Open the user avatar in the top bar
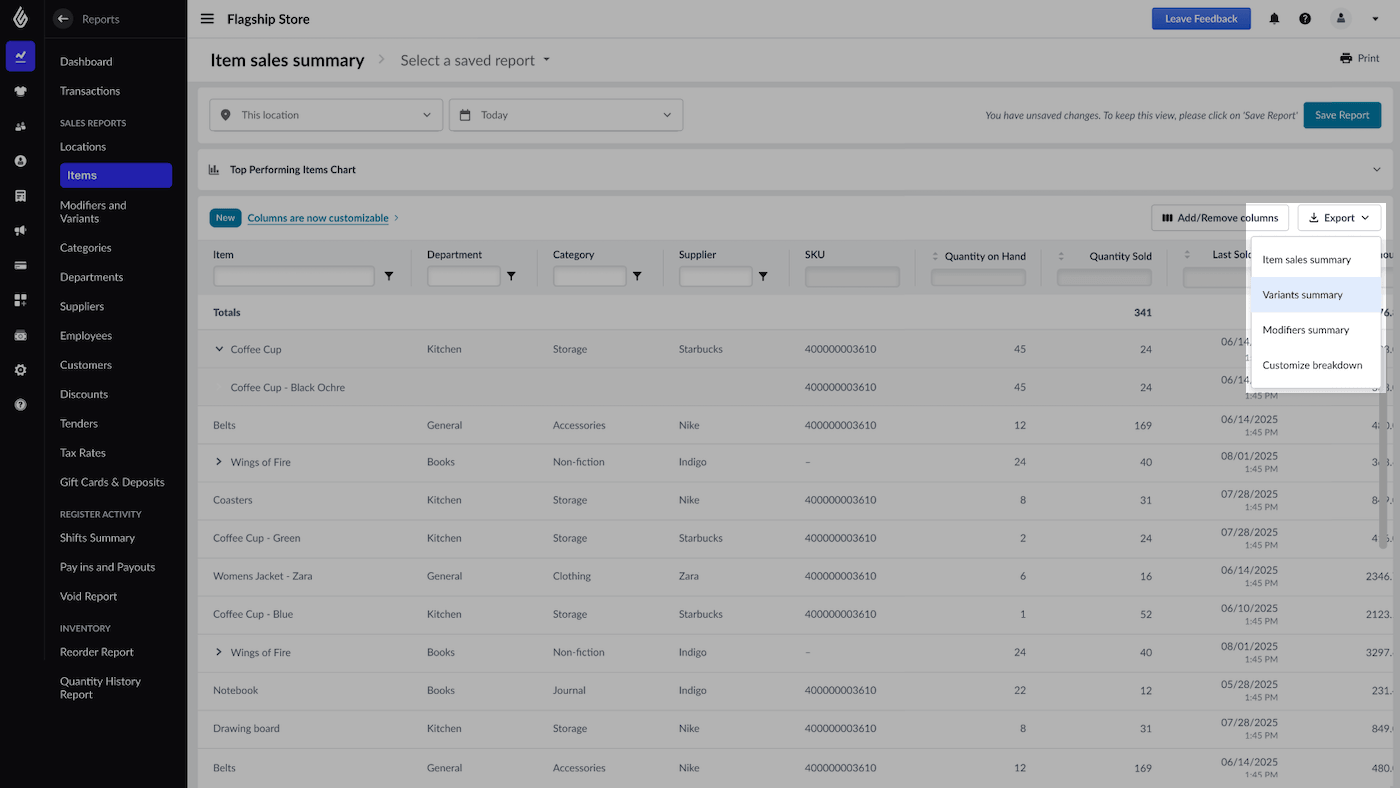This screenshot has height=788, width=1400. [1341, 19]
